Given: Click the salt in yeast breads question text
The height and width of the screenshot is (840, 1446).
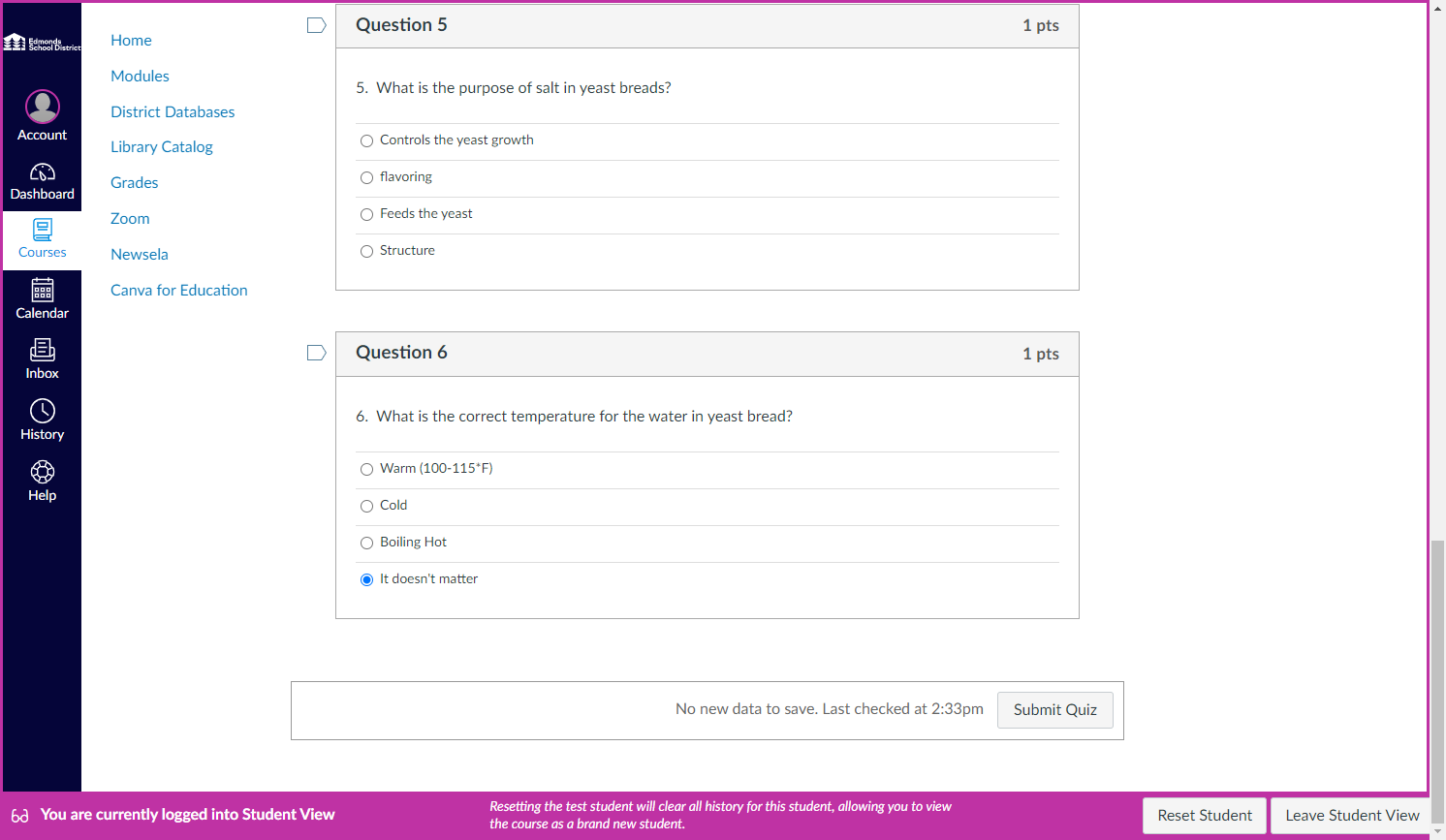Looking at the screenshot, I should tap(514, 87).
